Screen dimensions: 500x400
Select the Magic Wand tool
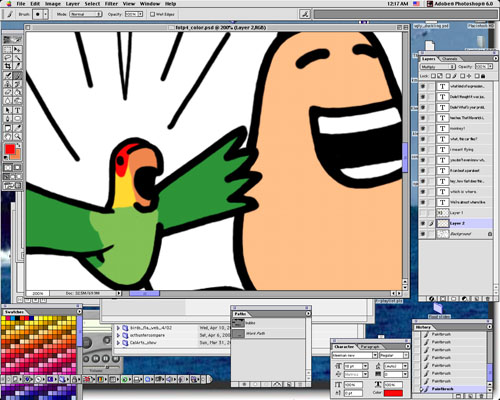coord(17,57)
